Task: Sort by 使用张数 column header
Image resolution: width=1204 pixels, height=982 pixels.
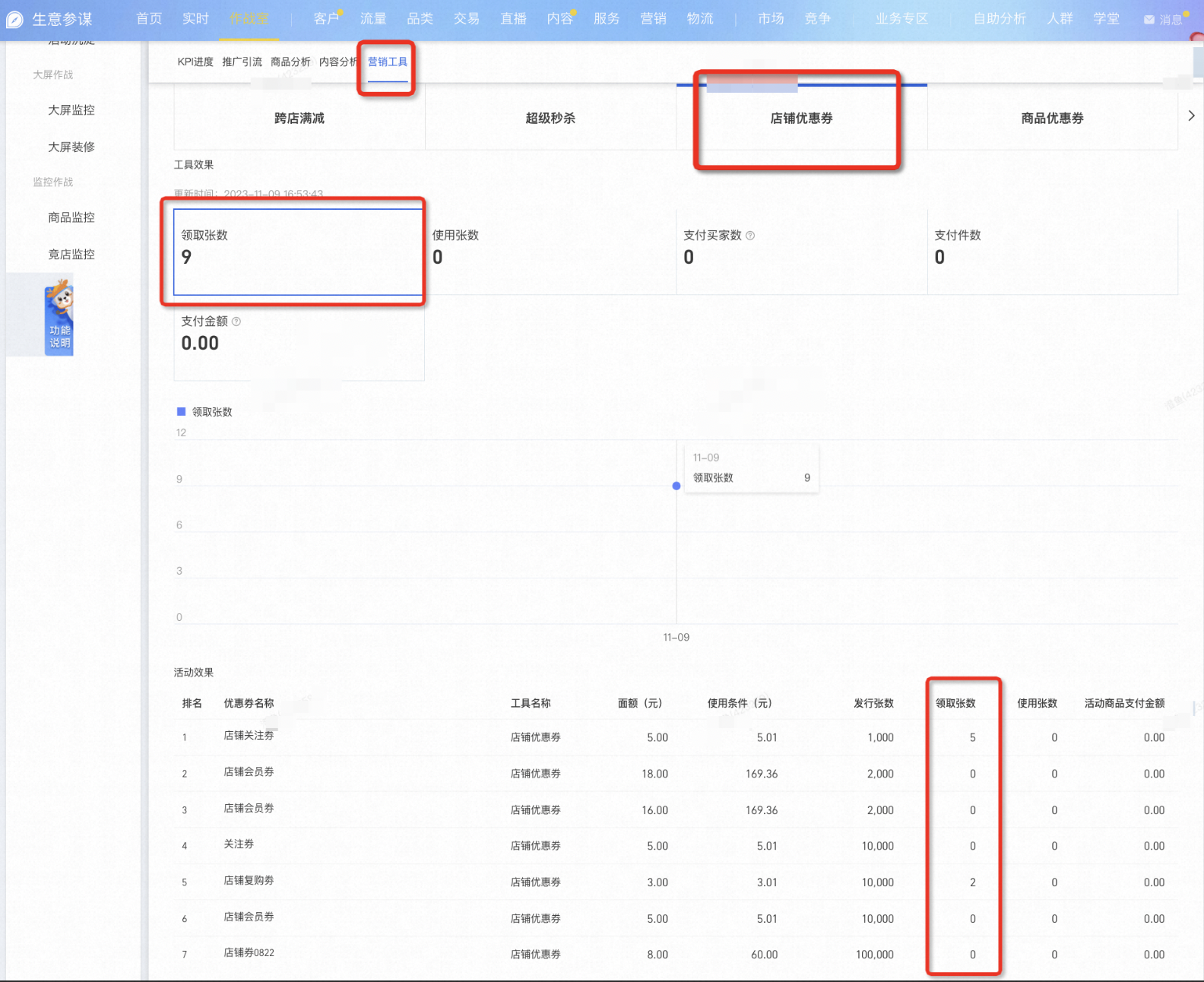Action: pyautogui.click(x=1038, y=703)
